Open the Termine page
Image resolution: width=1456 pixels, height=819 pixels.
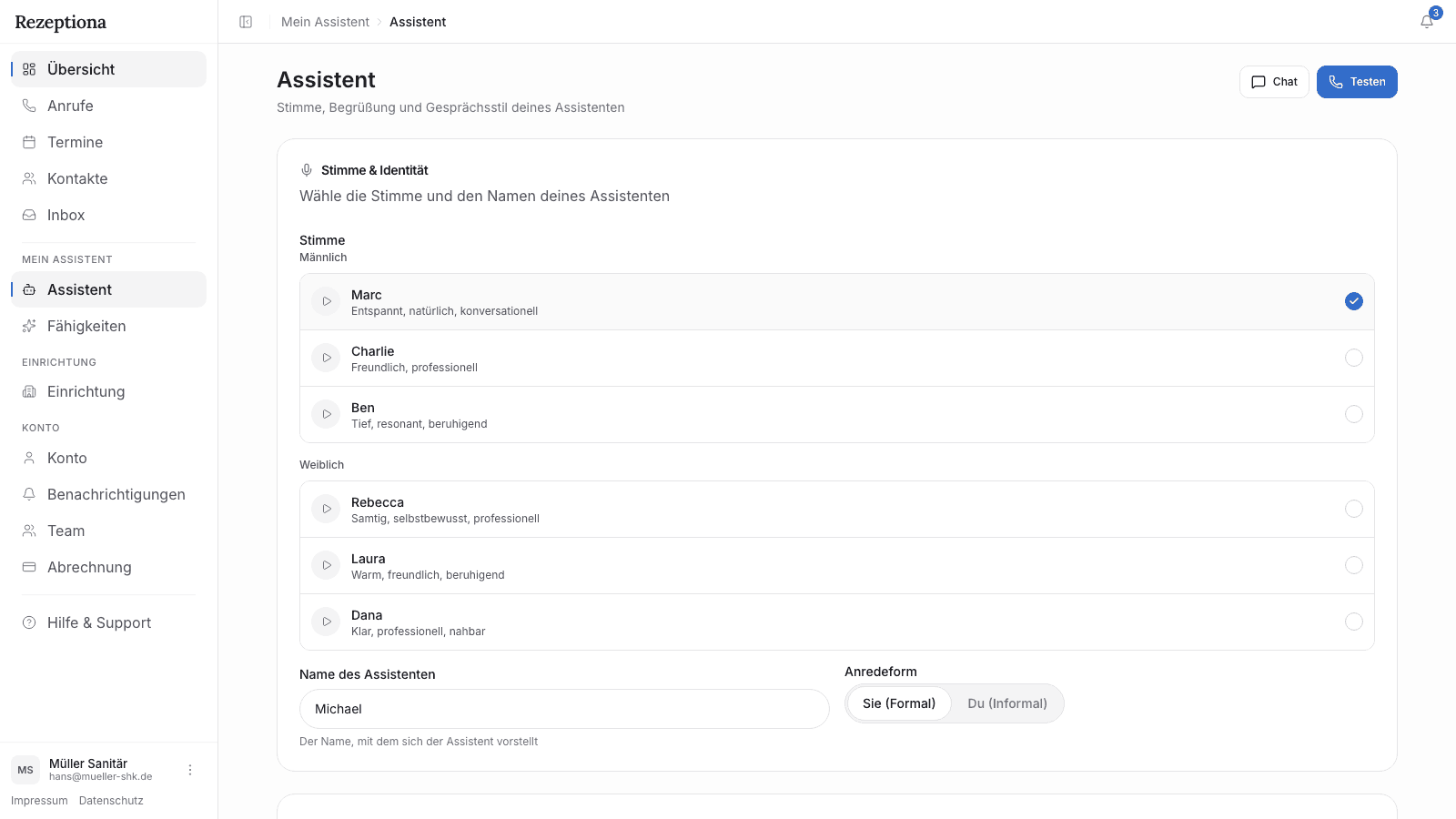[x=108, y=142]
